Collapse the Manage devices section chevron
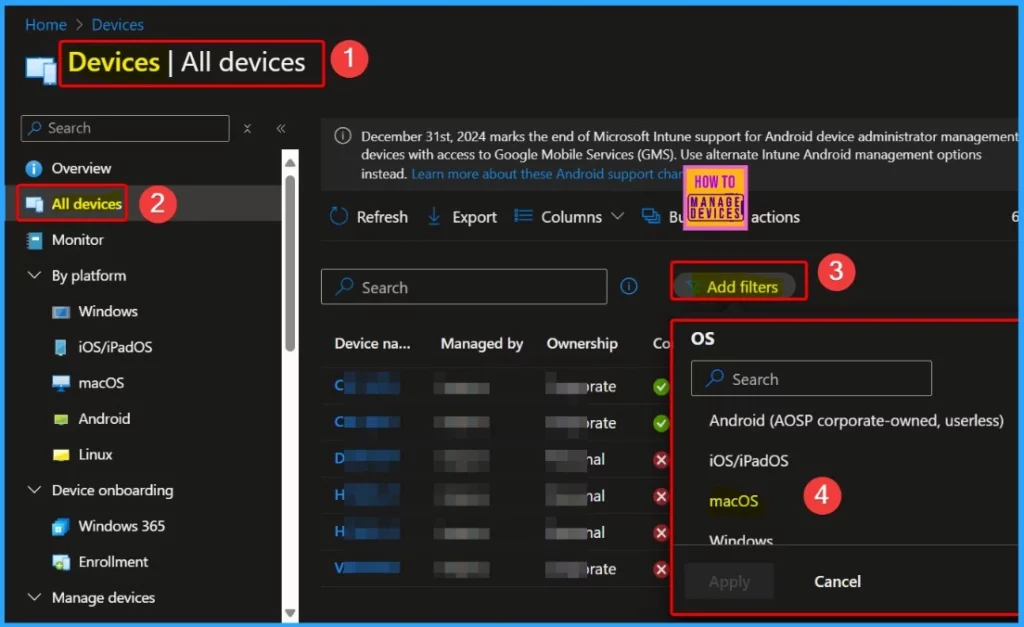Screen dimensions: 1024x627 35,597
